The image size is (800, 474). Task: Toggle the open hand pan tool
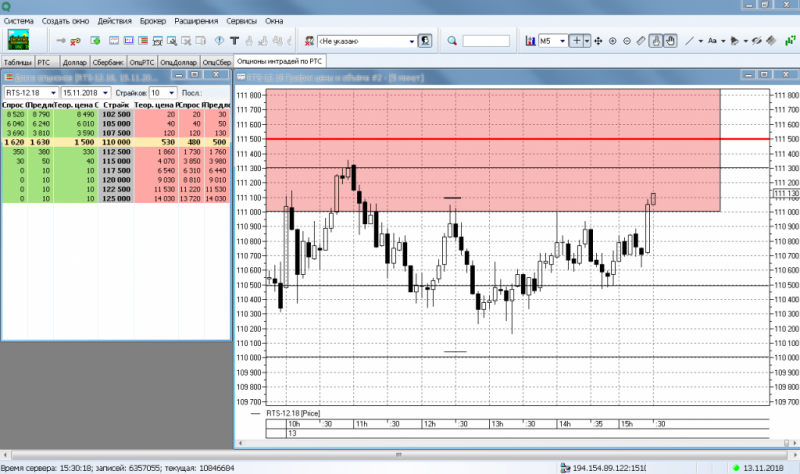[670, 41]
